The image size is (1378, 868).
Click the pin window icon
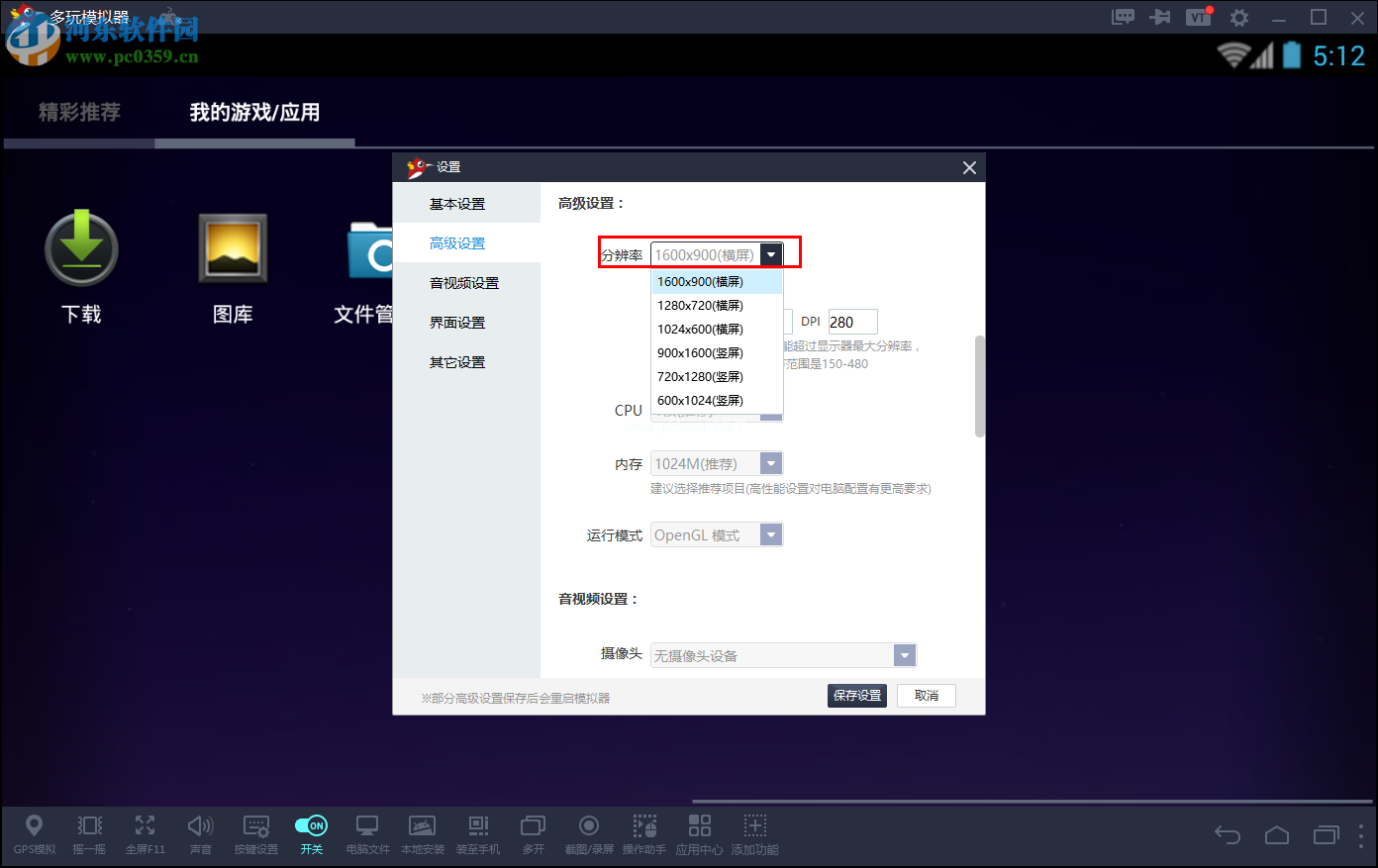(1160, 17)
